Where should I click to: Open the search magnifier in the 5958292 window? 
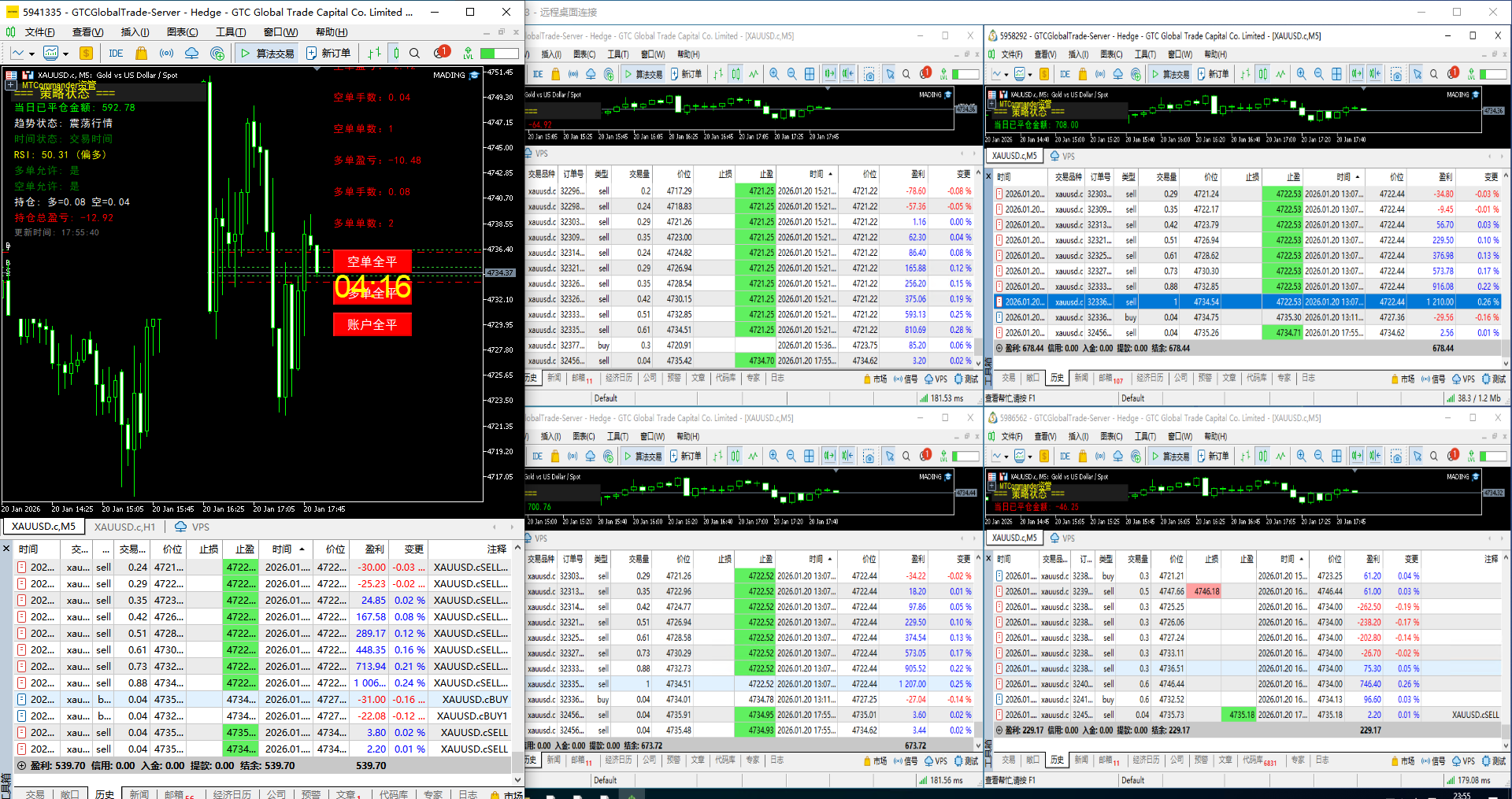[x=1434, y=74]
